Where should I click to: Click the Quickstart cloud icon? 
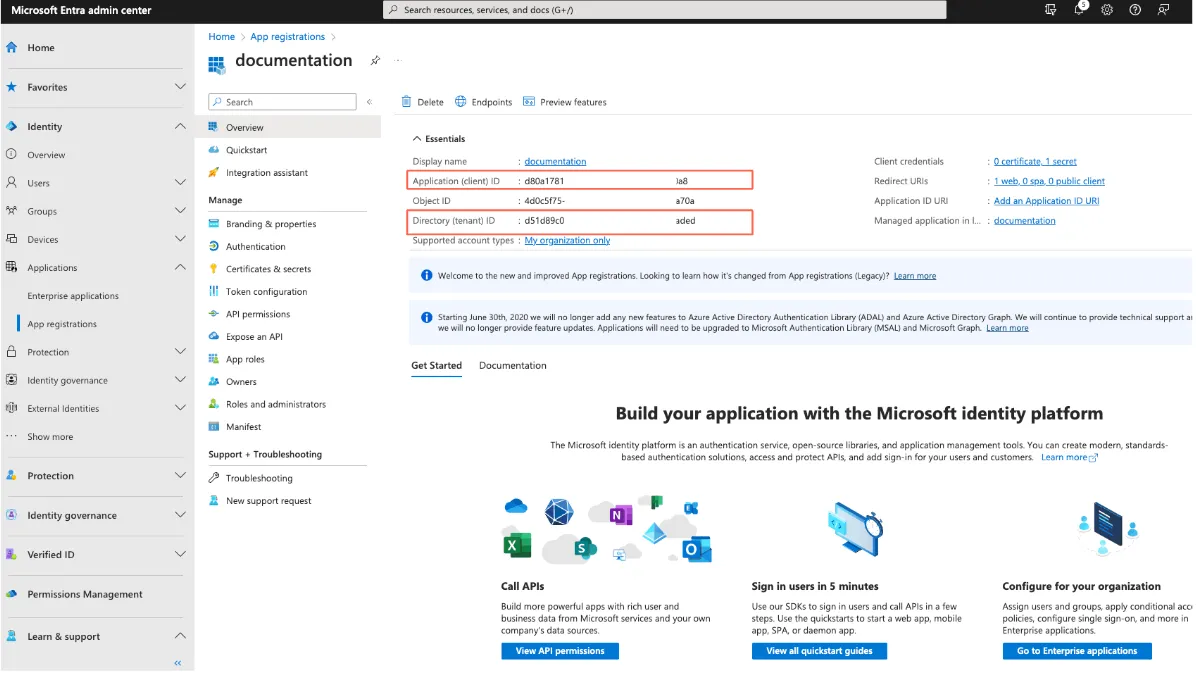(x=214, y=149)
